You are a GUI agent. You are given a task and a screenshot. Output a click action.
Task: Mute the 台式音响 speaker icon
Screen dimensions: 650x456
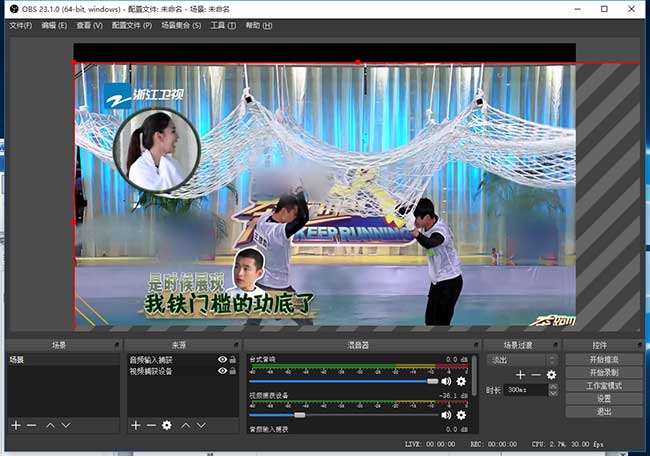[x=446, y=381]
